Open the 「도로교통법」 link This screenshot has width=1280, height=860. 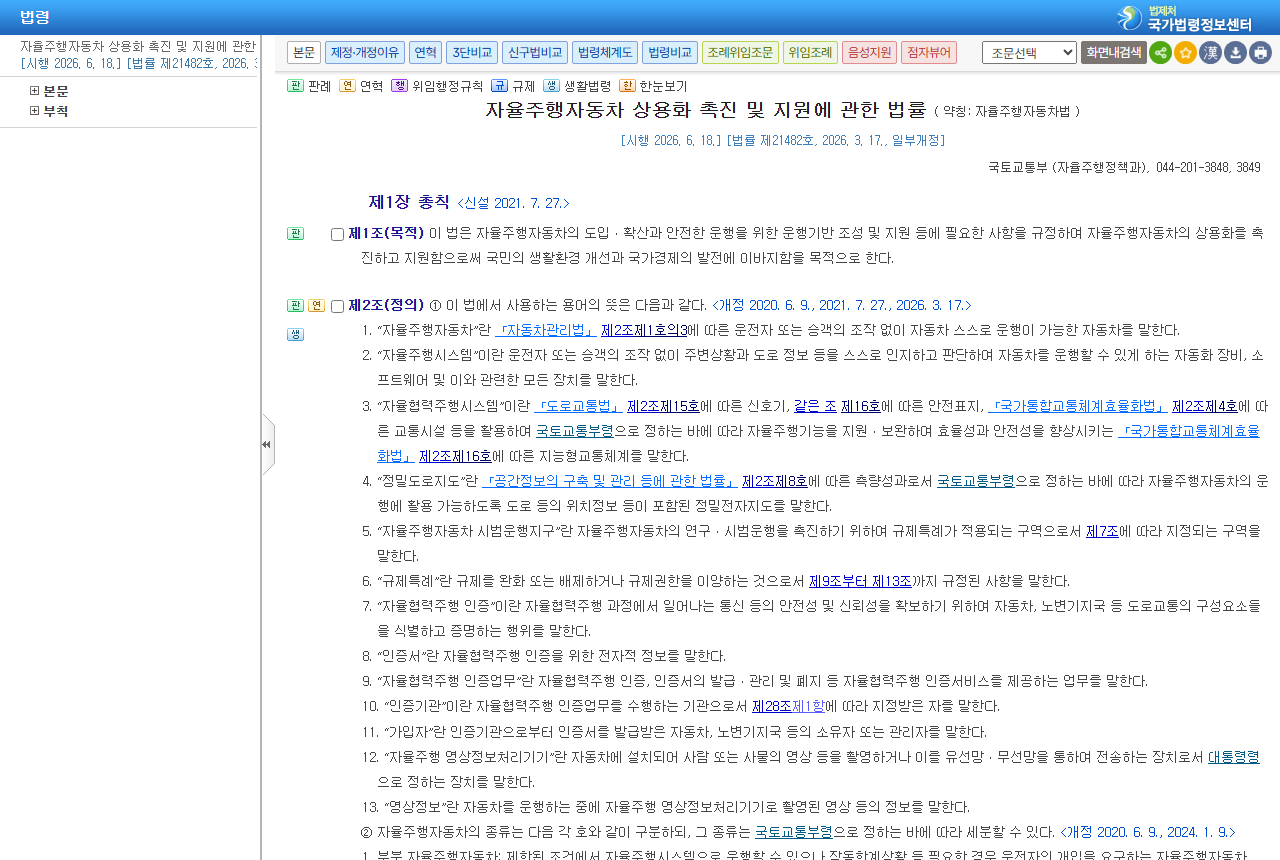pyautogui.click(x=578, y=406)
